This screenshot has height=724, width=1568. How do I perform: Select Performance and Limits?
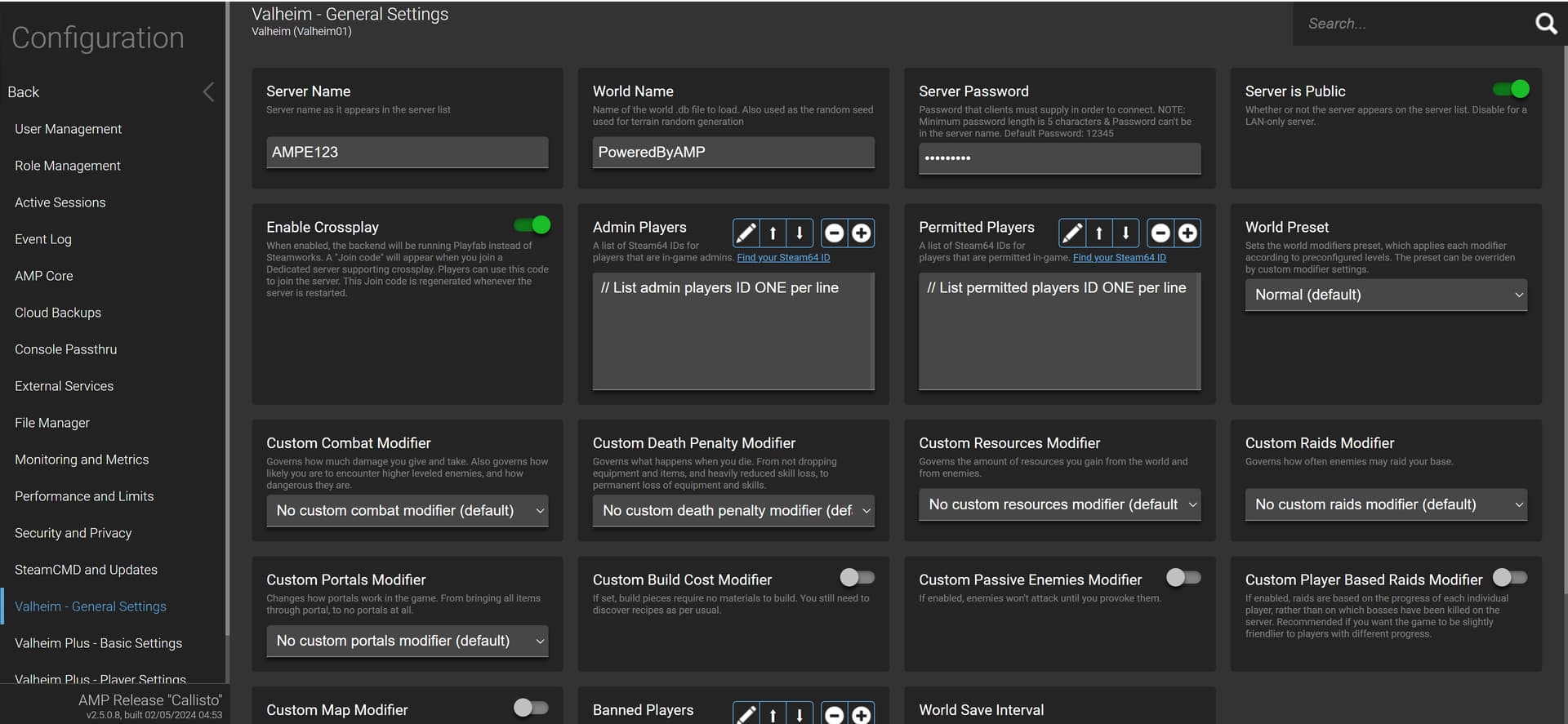coord(84,496)
